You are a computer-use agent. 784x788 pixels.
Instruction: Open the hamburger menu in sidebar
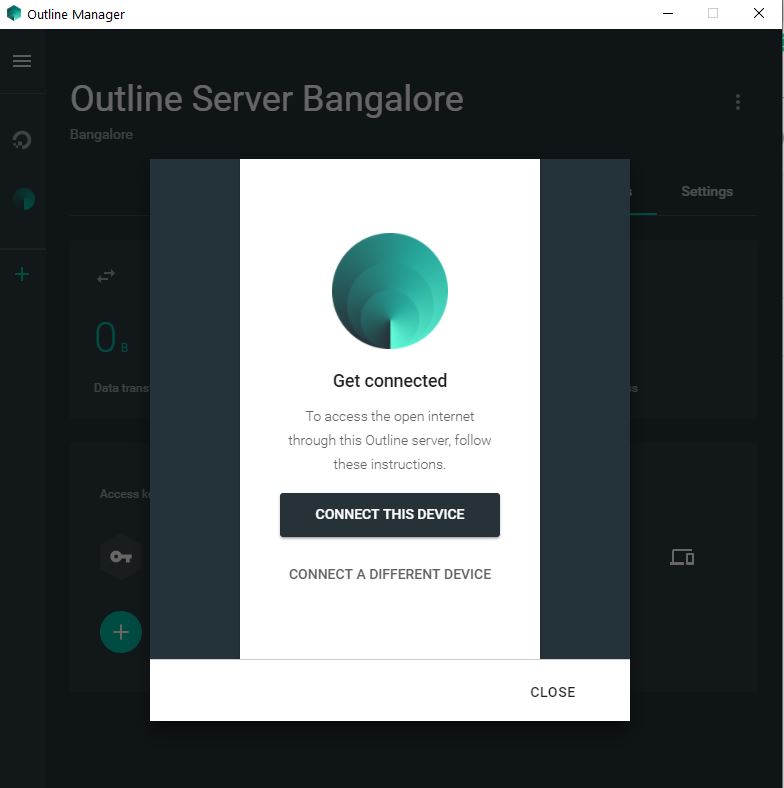[22, 61]
